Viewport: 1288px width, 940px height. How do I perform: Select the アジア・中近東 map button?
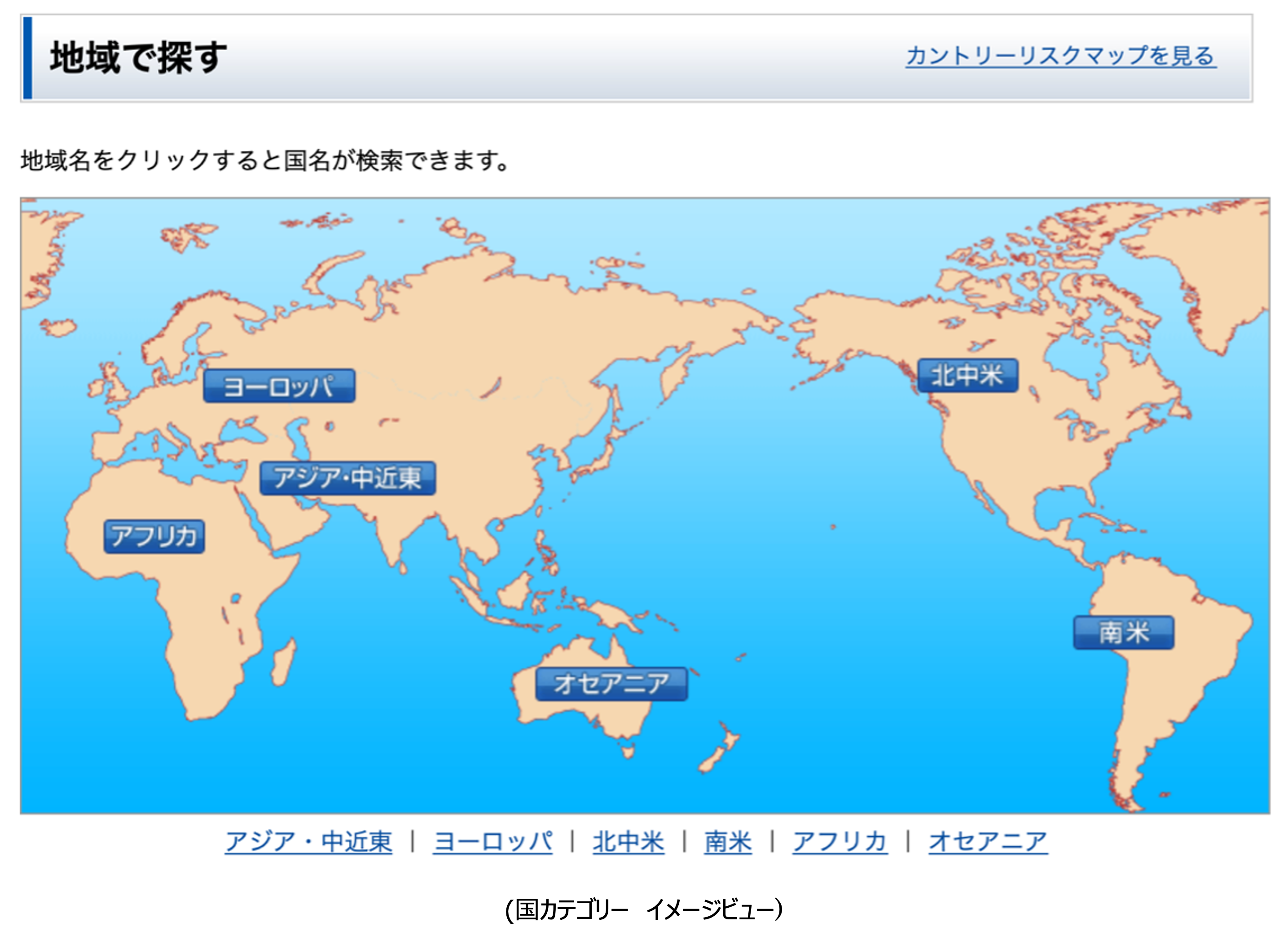coord(347,478)
